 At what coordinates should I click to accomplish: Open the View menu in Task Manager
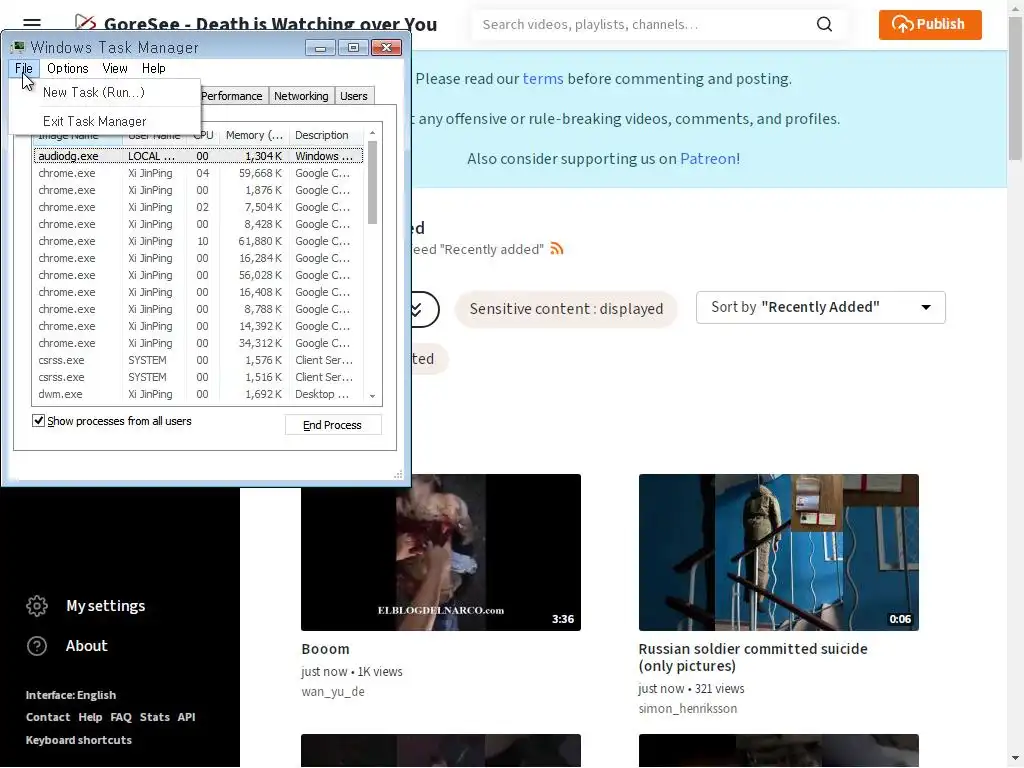[115, 69]
